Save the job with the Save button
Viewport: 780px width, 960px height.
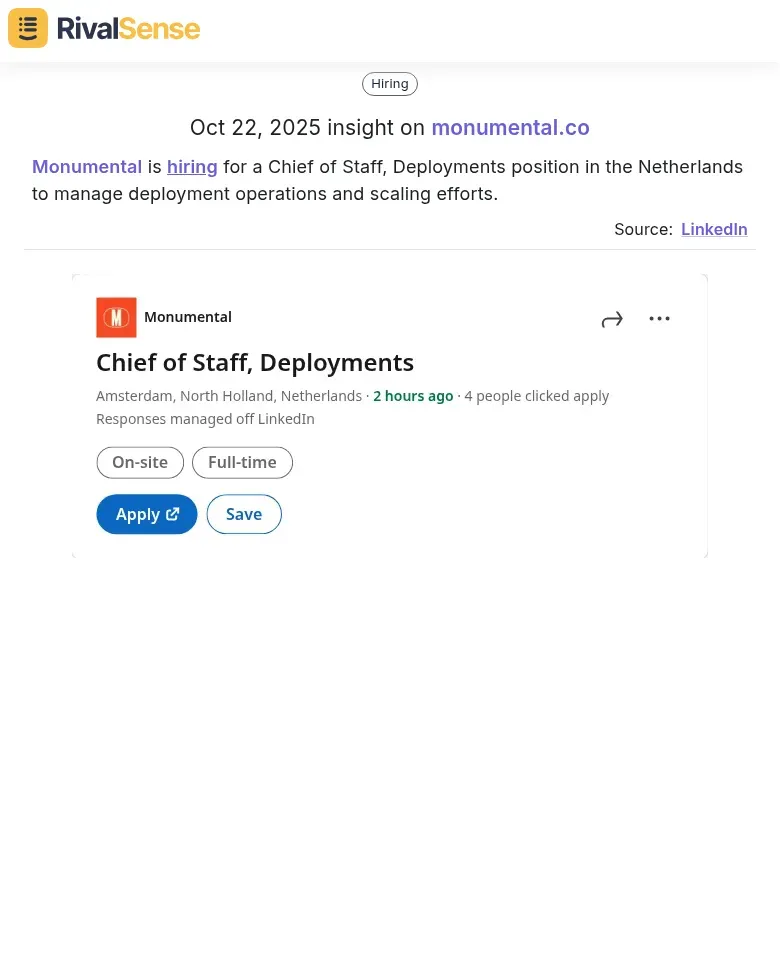(x=244, y=514)
